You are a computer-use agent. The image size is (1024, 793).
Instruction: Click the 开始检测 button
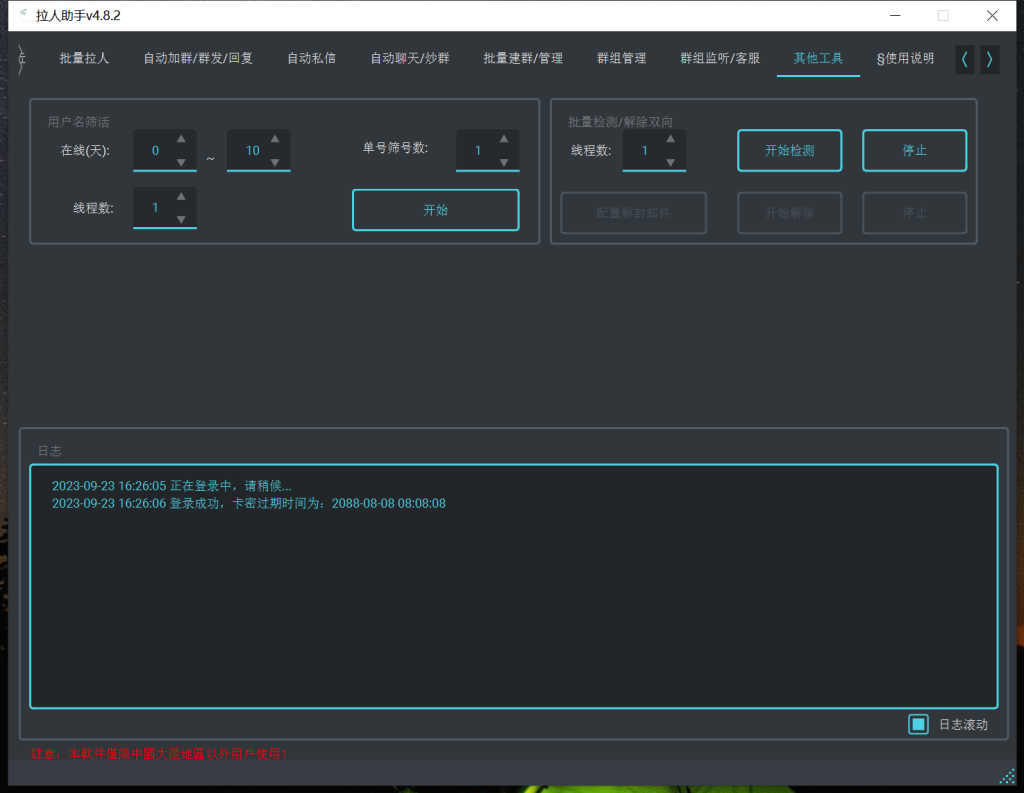click(x=790, y=151)
